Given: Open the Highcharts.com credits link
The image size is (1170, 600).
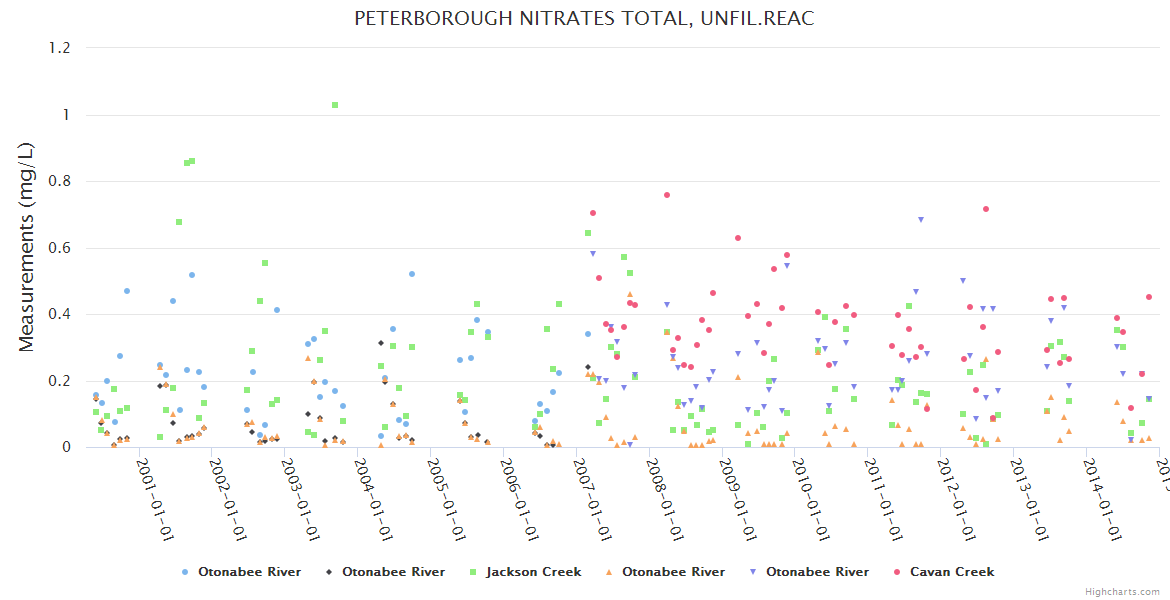Looking at the screenshot, I should point(1122,591).
